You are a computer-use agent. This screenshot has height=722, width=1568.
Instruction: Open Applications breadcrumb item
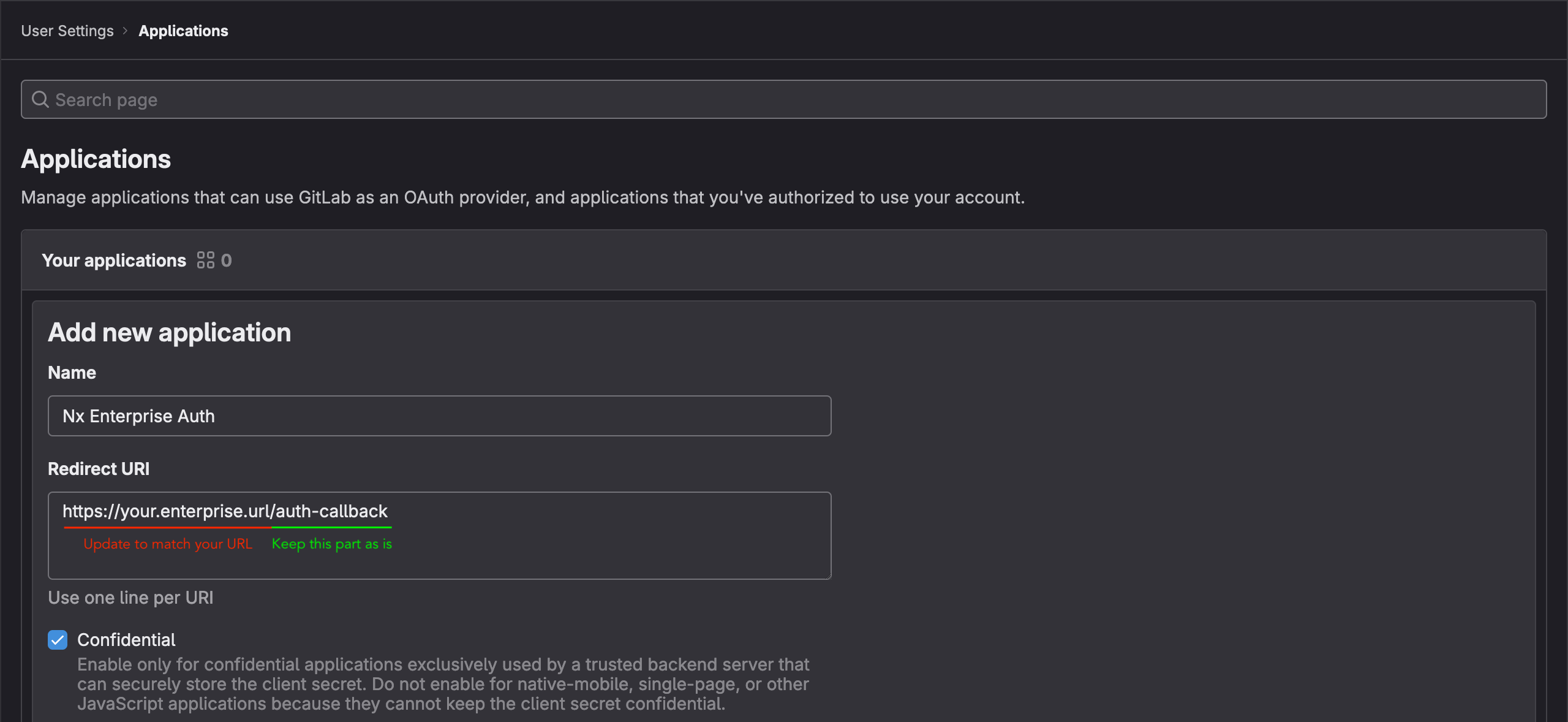[x=183, y=31]
